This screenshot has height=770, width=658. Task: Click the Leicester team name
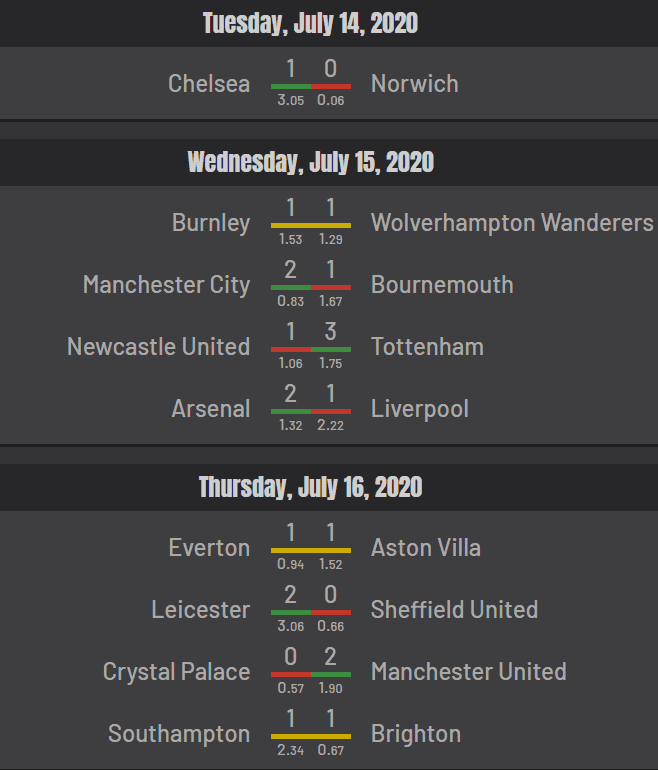click(x=200, y=609)
